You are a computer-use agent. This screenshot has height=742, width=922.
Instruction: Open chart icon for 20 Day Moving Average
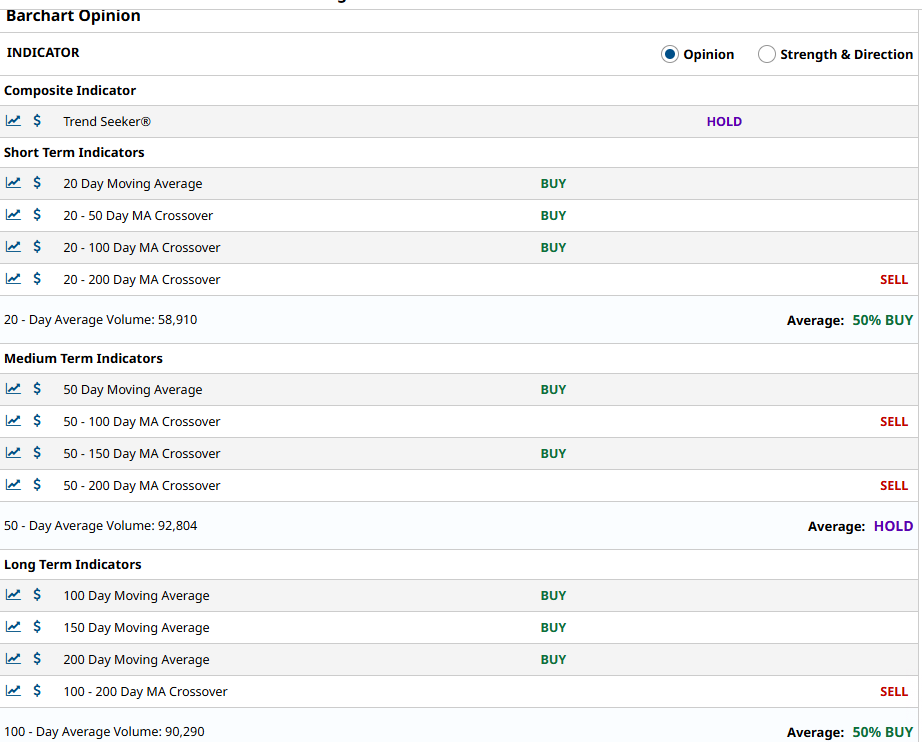(x=13, y=182)
